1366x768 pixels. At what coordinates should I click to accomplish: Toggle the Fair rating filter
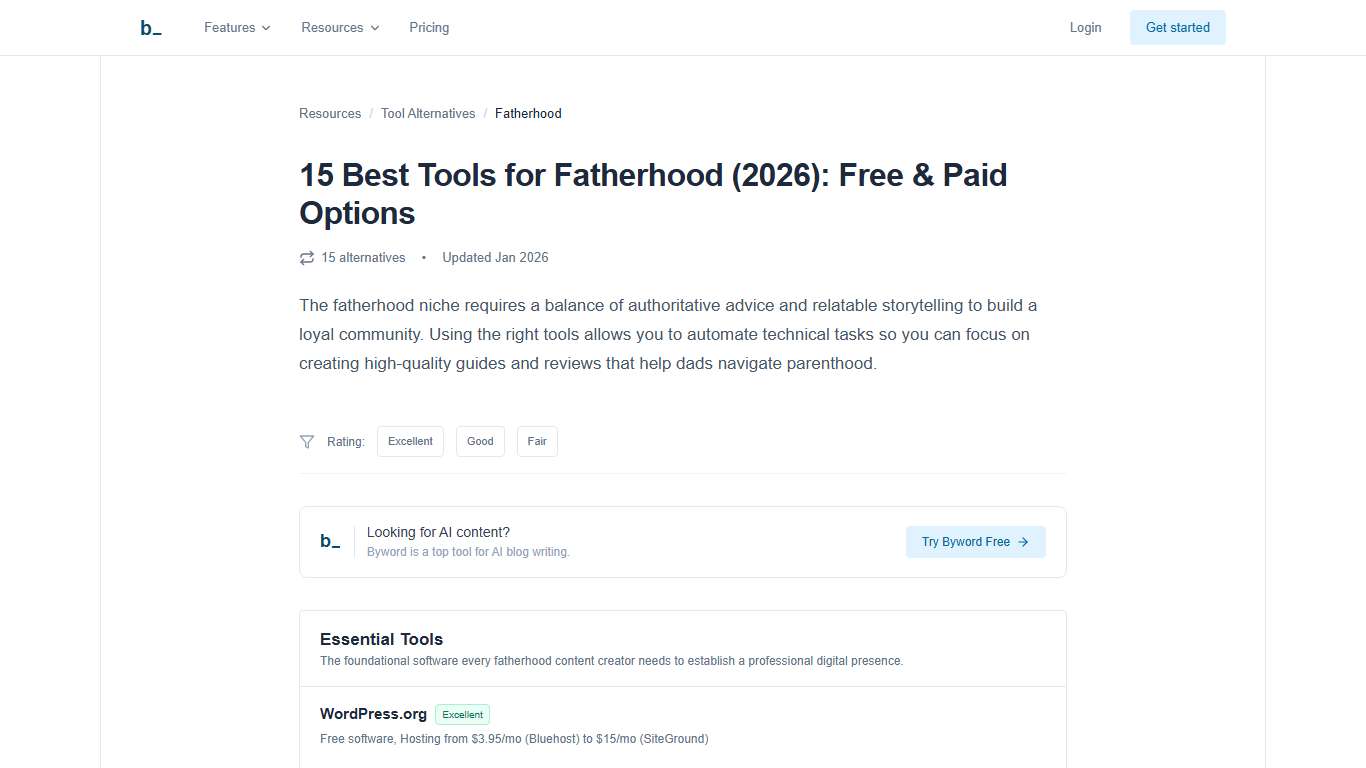click(x=537, y=441)
